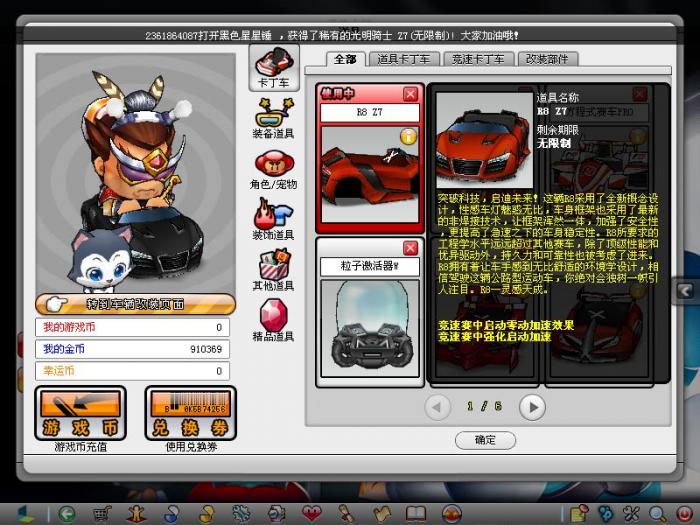This screenshot has width=700, height=525.
Task: Open the sticky note icon in bottom bar
Action: pyautogui.click(x=580, y=514)
